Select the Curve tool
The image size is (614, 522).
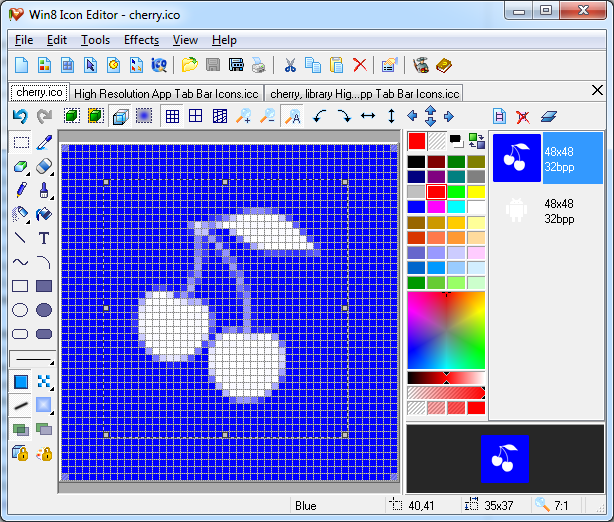20,262
